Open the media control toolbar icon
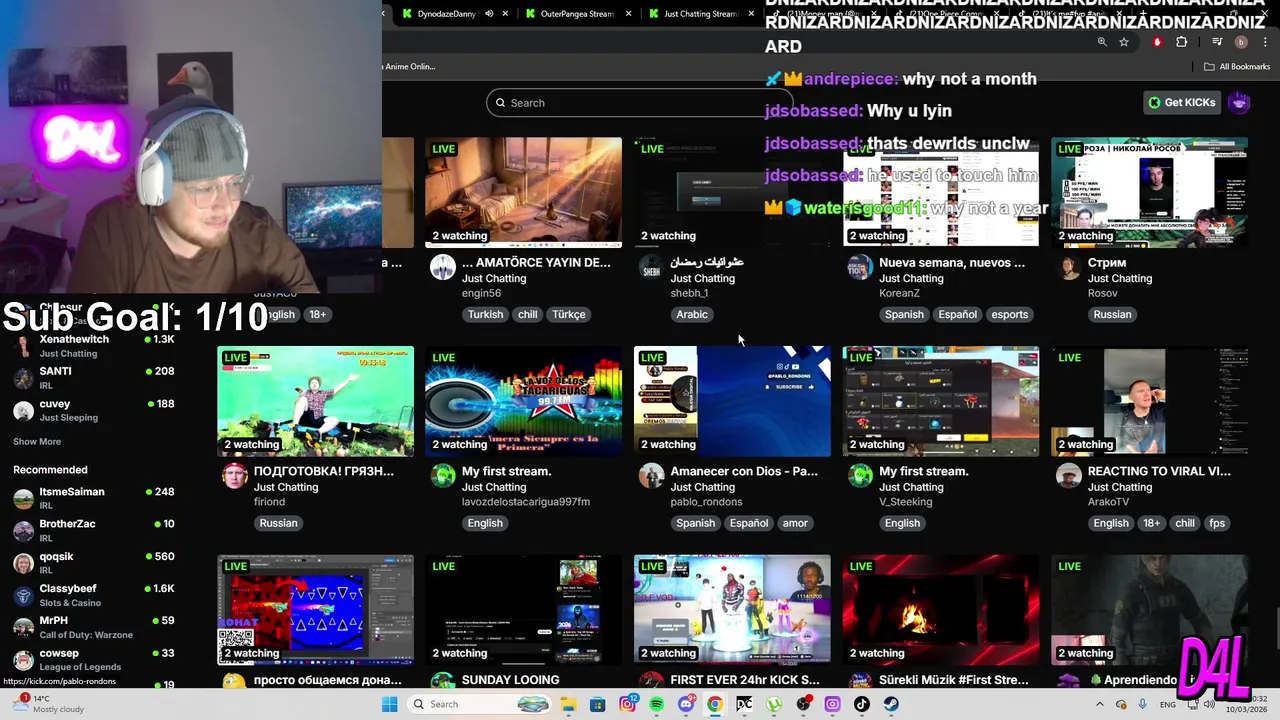 pos(1217,42)
